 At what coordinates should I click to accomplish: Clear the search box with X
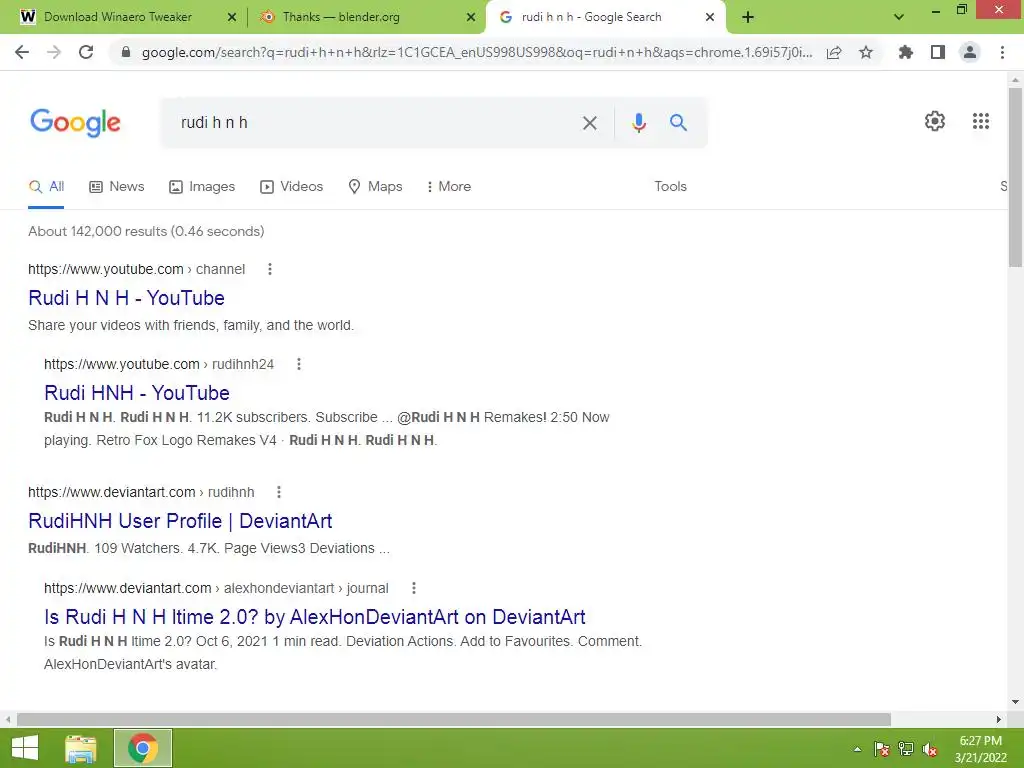590,123
